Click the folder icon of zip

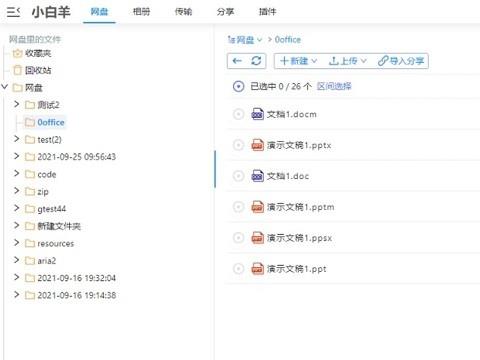coord(30,192)
